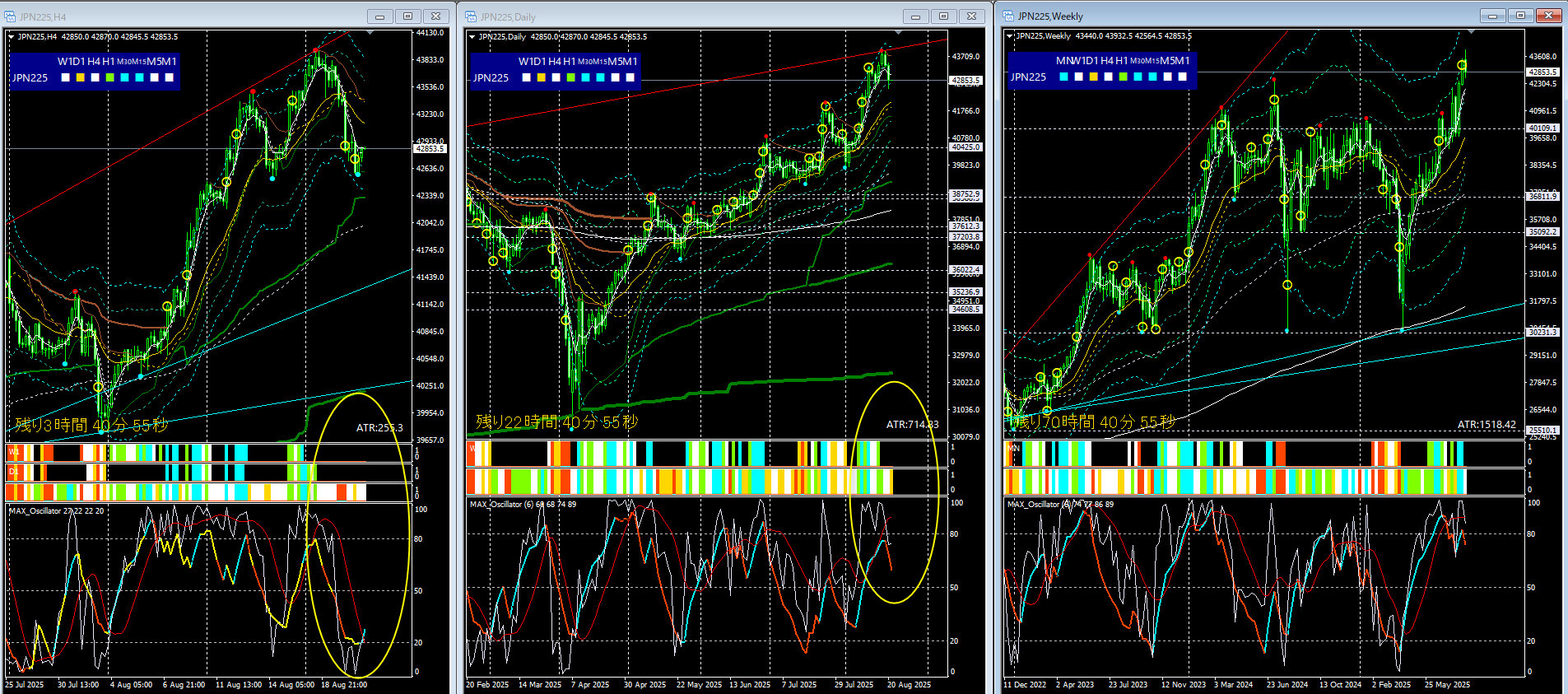Minimize the JPN225,H4 chart window
The width and height of the screenshot is (1568, 694).
tap(379, 16)
